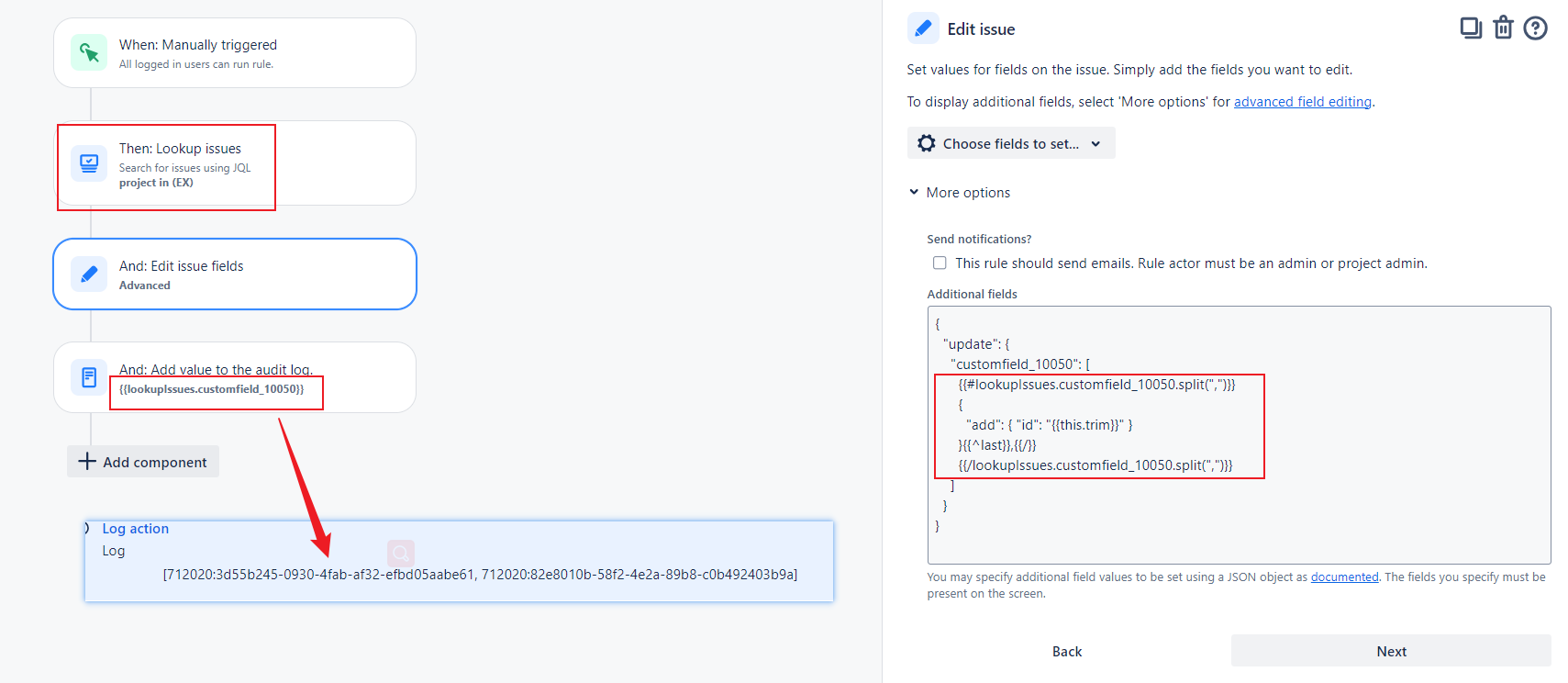Click the Next button

pos(1391,651)
